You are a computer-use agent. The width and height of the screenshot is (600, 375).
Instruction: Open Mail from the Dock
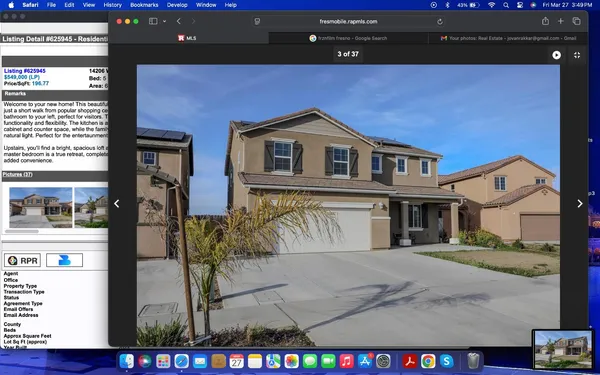point(200,361)
